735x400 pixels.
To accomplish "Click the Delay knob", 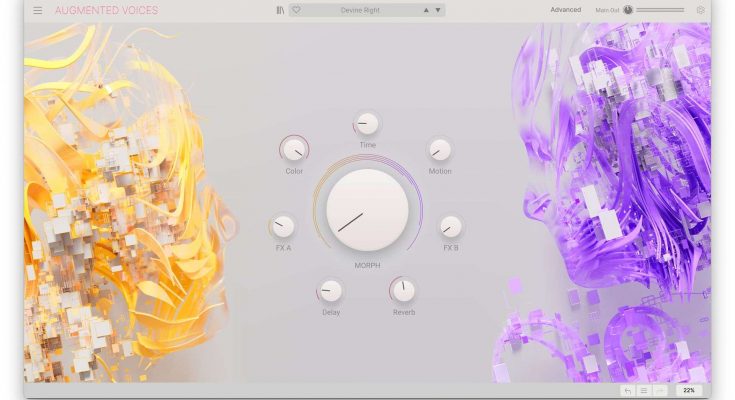I will pos(330,291).
